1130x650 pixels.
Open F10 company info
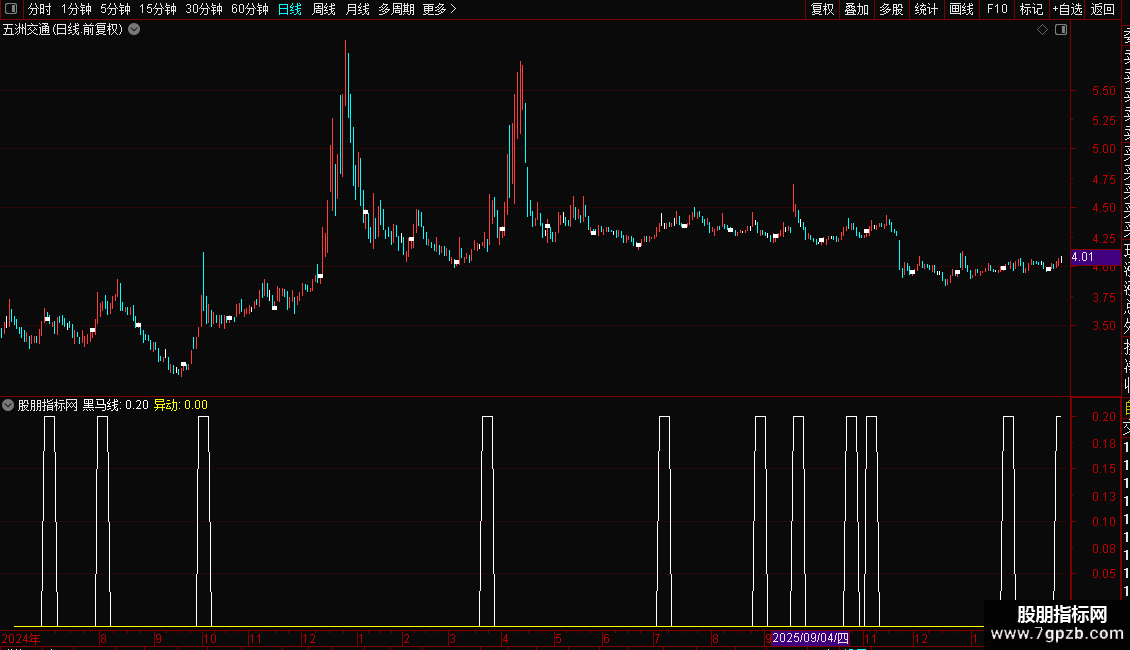[x=997, y=9]
